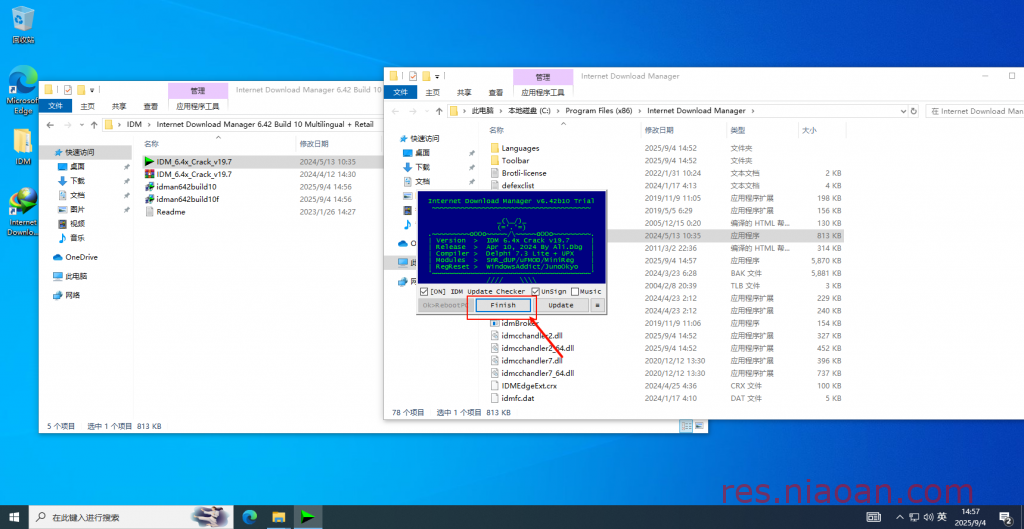Click the search box in Program Files window
1024x529 pixels.
974,111
